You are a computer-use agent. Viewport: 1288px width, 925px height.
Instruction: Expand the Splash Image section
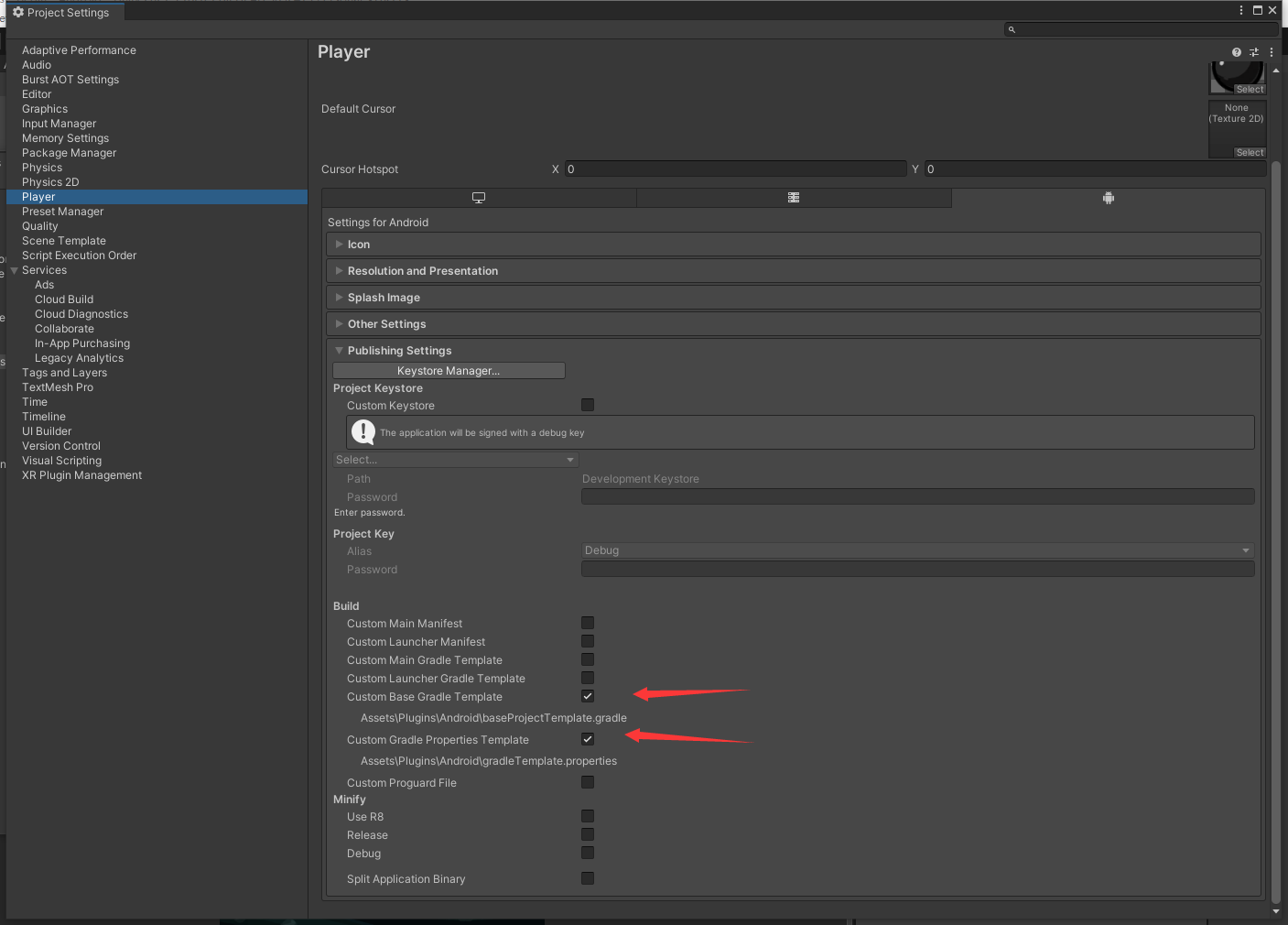[793, 298]
